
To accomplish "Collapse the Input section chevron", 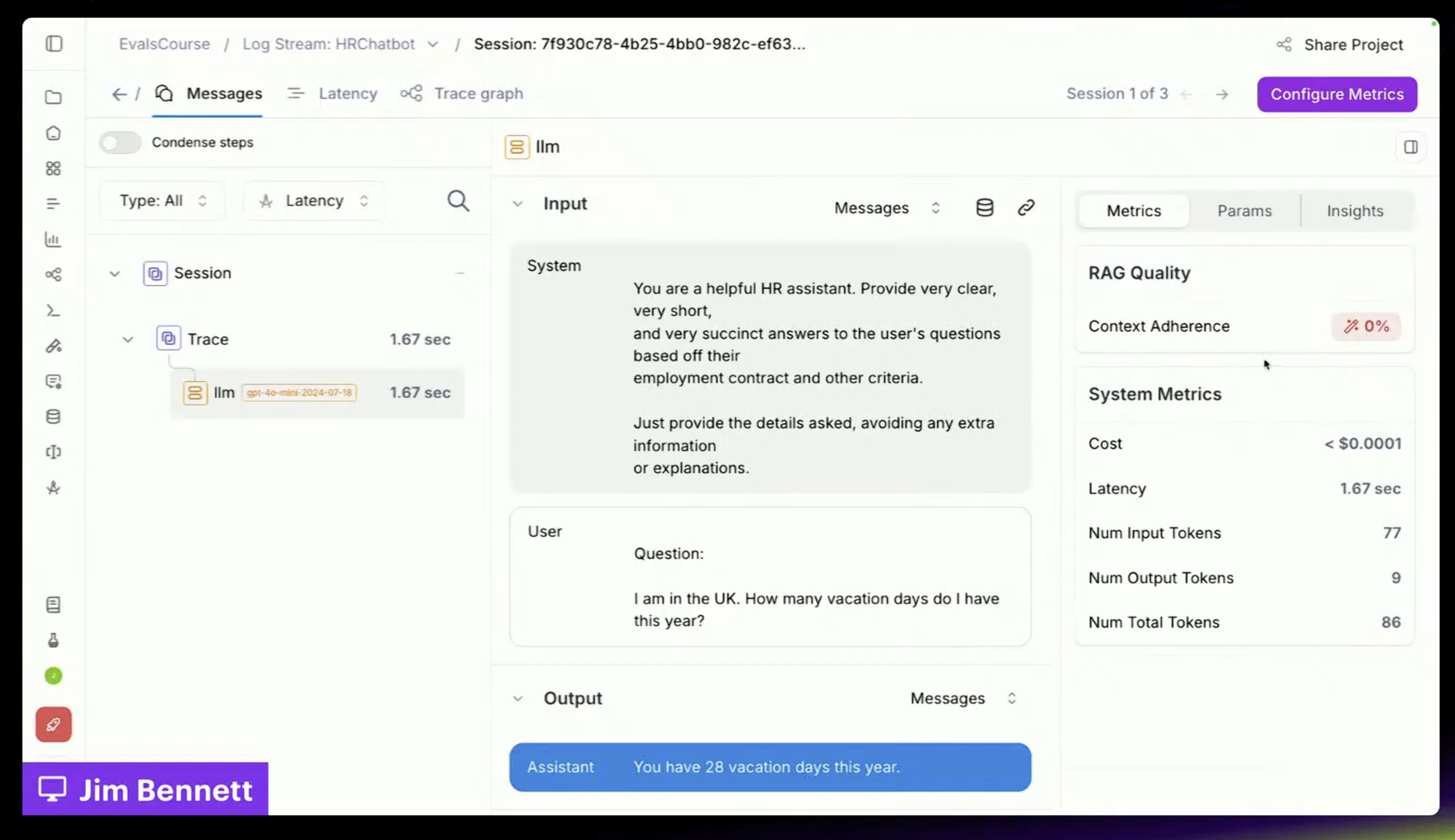I will coord(518,204).
